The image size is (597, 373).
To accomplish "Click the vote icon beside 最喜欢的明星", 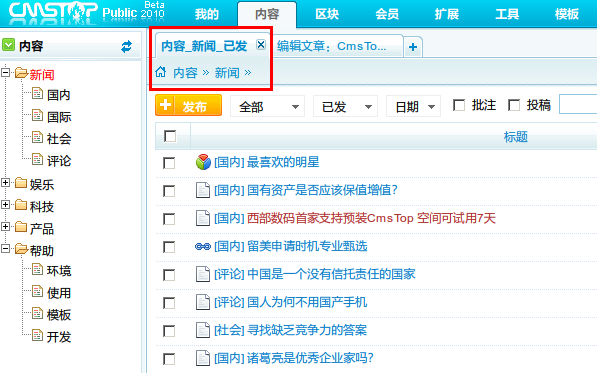I will click(203, 162).
